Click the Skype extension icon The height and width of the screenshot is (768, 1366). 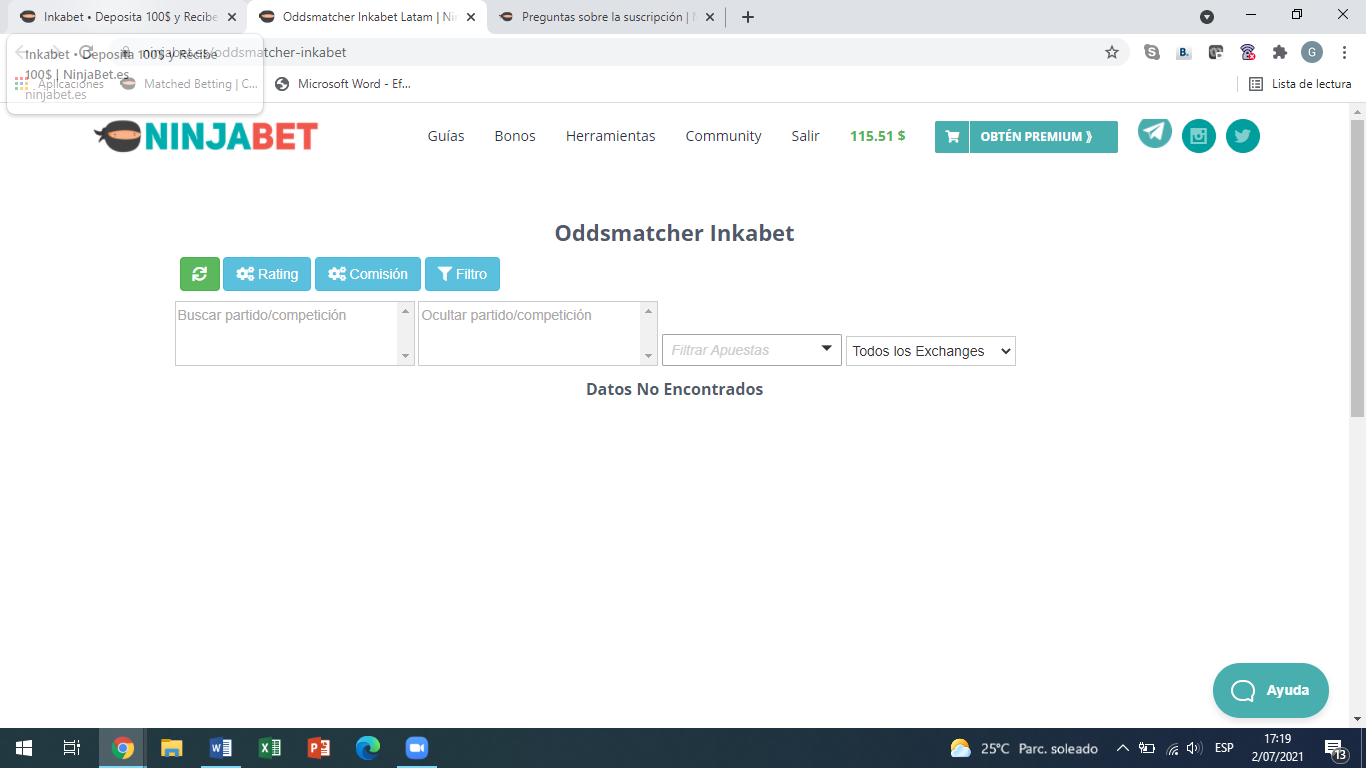[x=1152, y=52]
